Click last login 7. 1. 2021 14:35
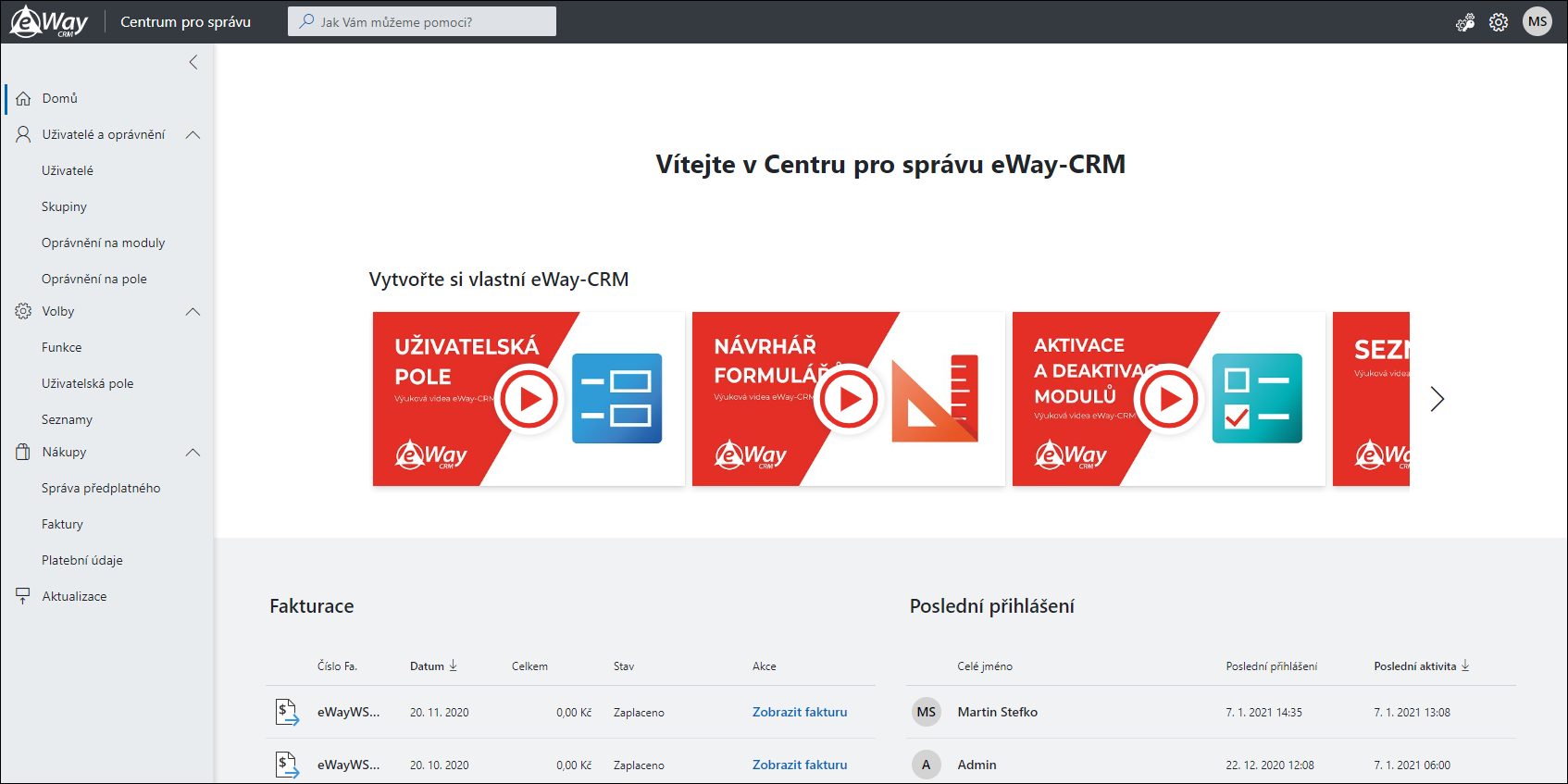 [x=1264, y=713]
